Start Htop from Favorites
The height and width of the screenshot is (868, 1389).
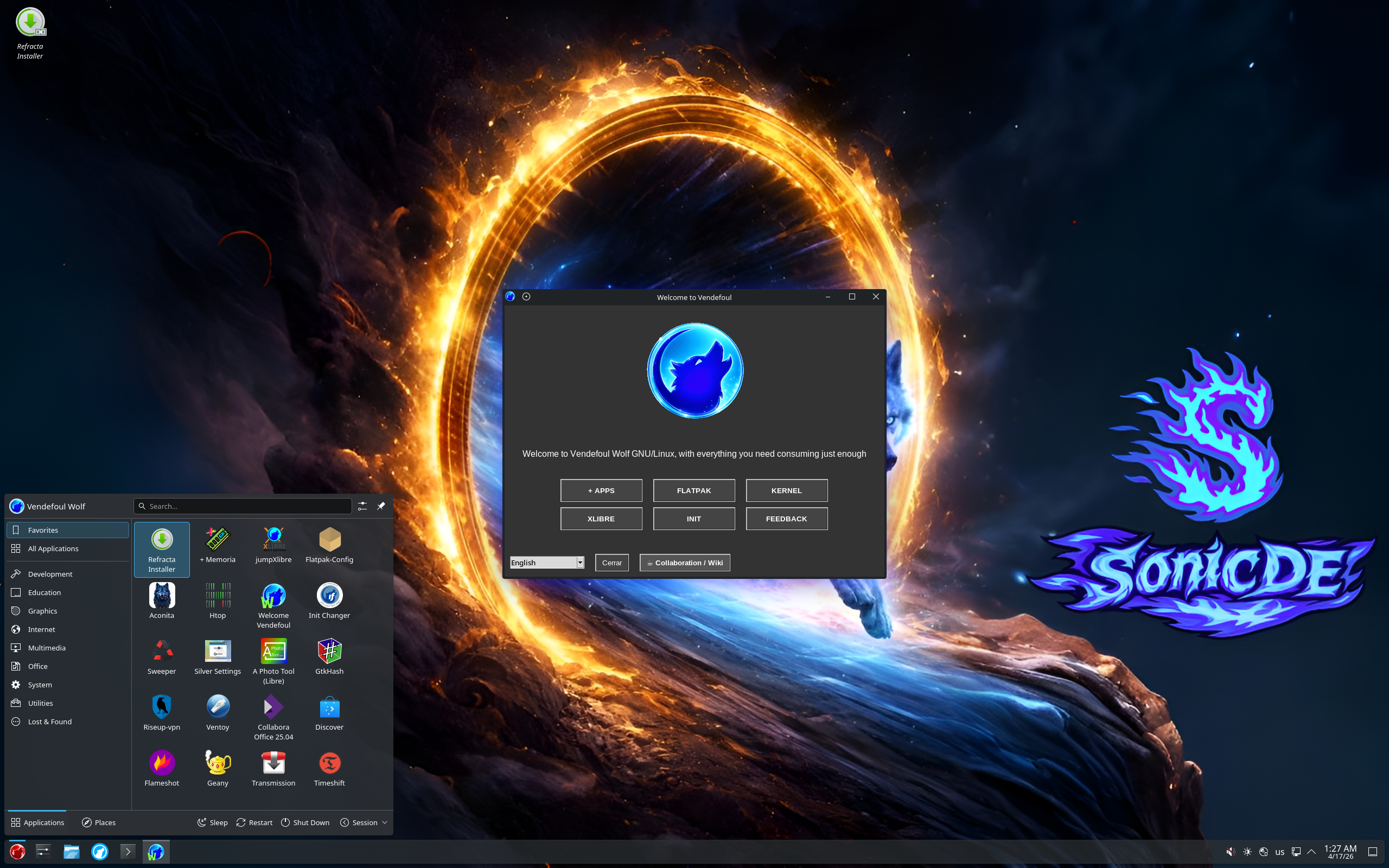pyautogui.click(x=218, y=601)
